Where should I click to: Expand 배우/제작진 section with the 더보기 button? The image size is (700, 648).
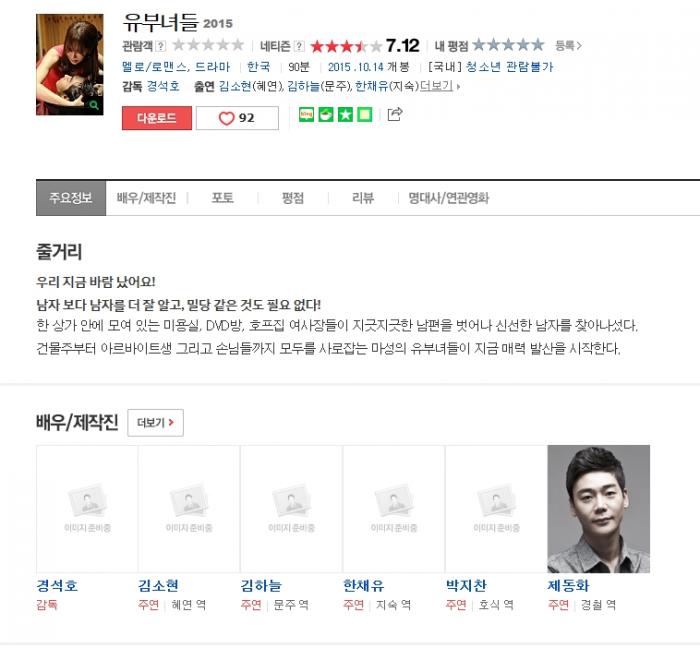(155, 423)
